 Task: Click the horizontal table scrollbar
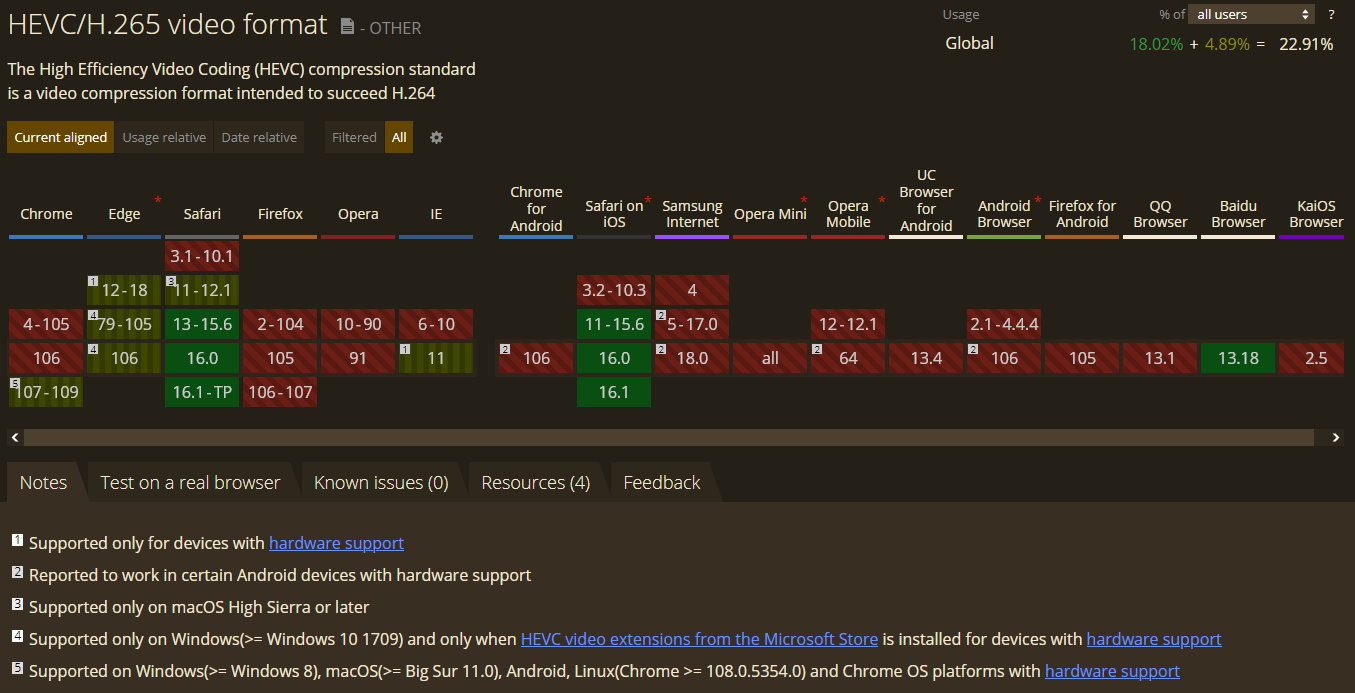(668, 437)
